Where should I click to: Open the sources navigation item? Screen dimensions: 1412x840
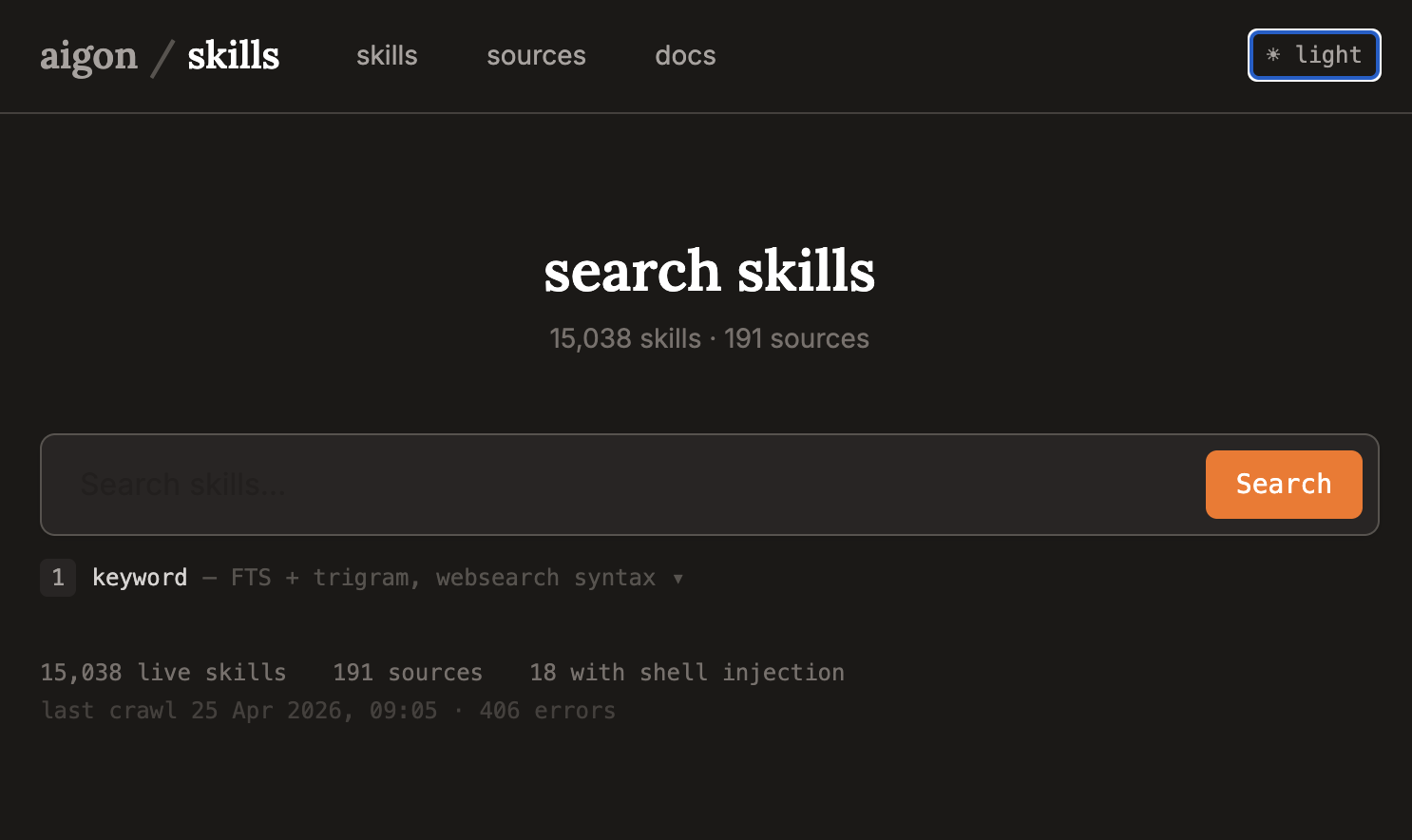[x=536, y=56]
